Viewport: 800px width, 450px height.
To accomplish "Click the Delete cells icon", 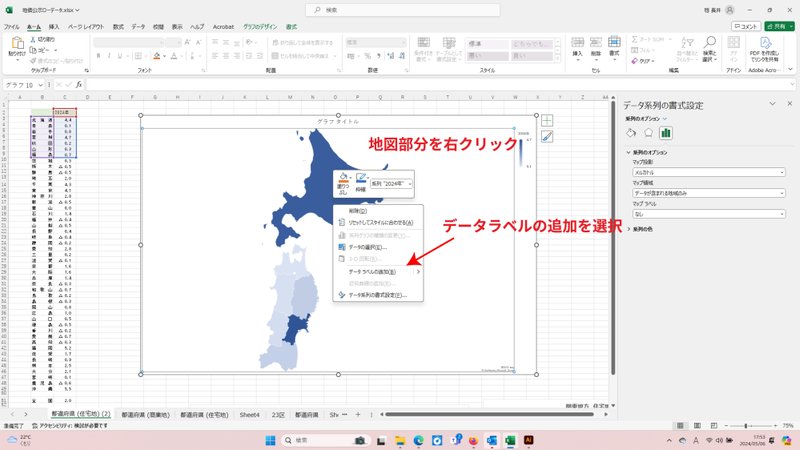I will [x=596, y=42].
